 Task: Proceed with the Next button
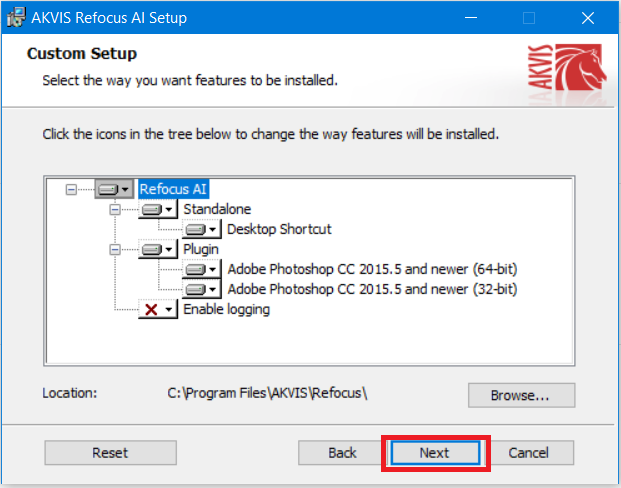pyautogui.click(x=435, y=452)
